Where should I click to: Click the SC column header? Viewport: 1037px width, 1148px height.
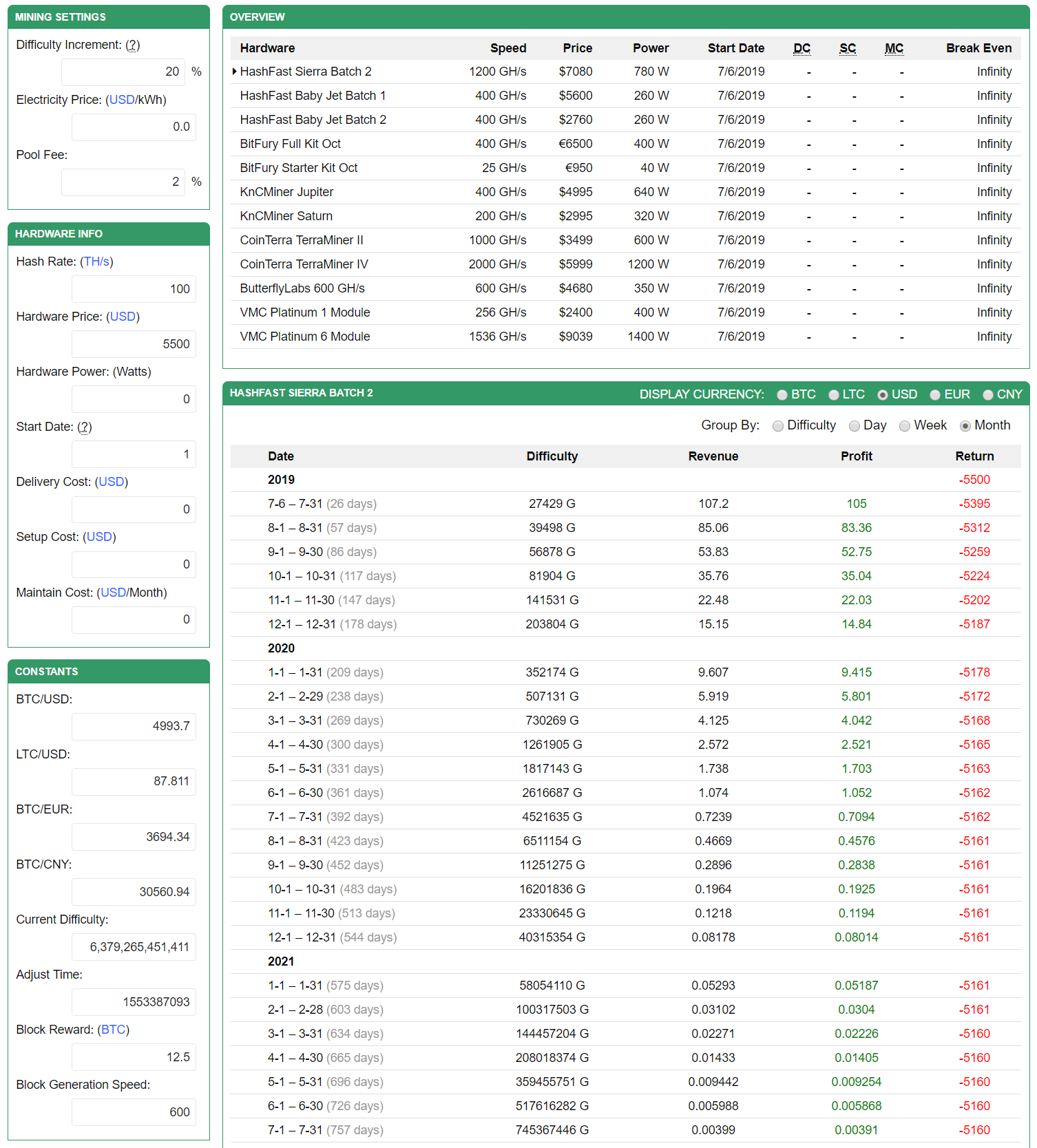(x=848, y=48)
